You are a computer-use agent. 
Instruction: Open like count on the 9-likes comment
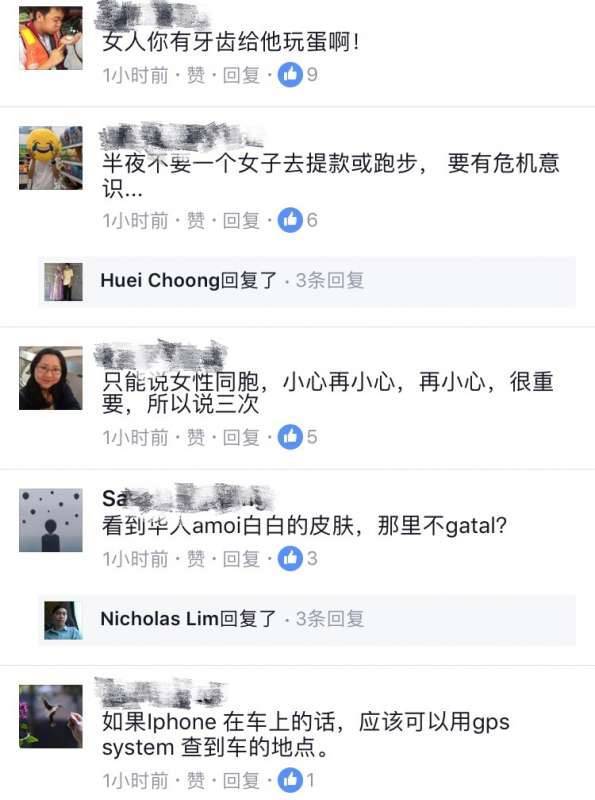(298, 75)
